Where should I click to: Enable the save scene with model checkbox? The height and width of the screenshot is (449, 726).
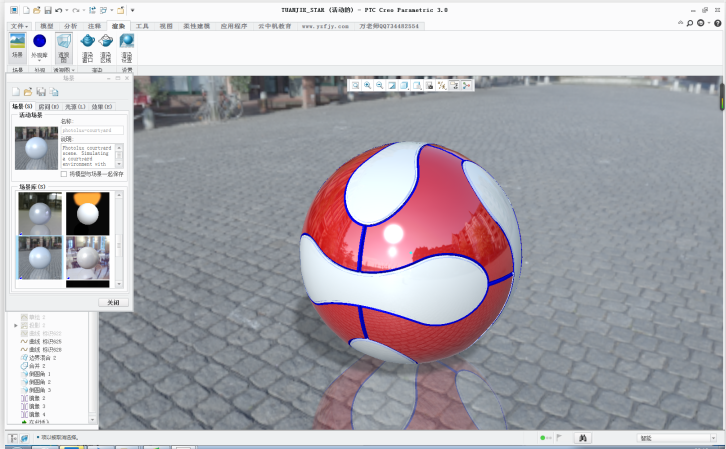point(64,174)
